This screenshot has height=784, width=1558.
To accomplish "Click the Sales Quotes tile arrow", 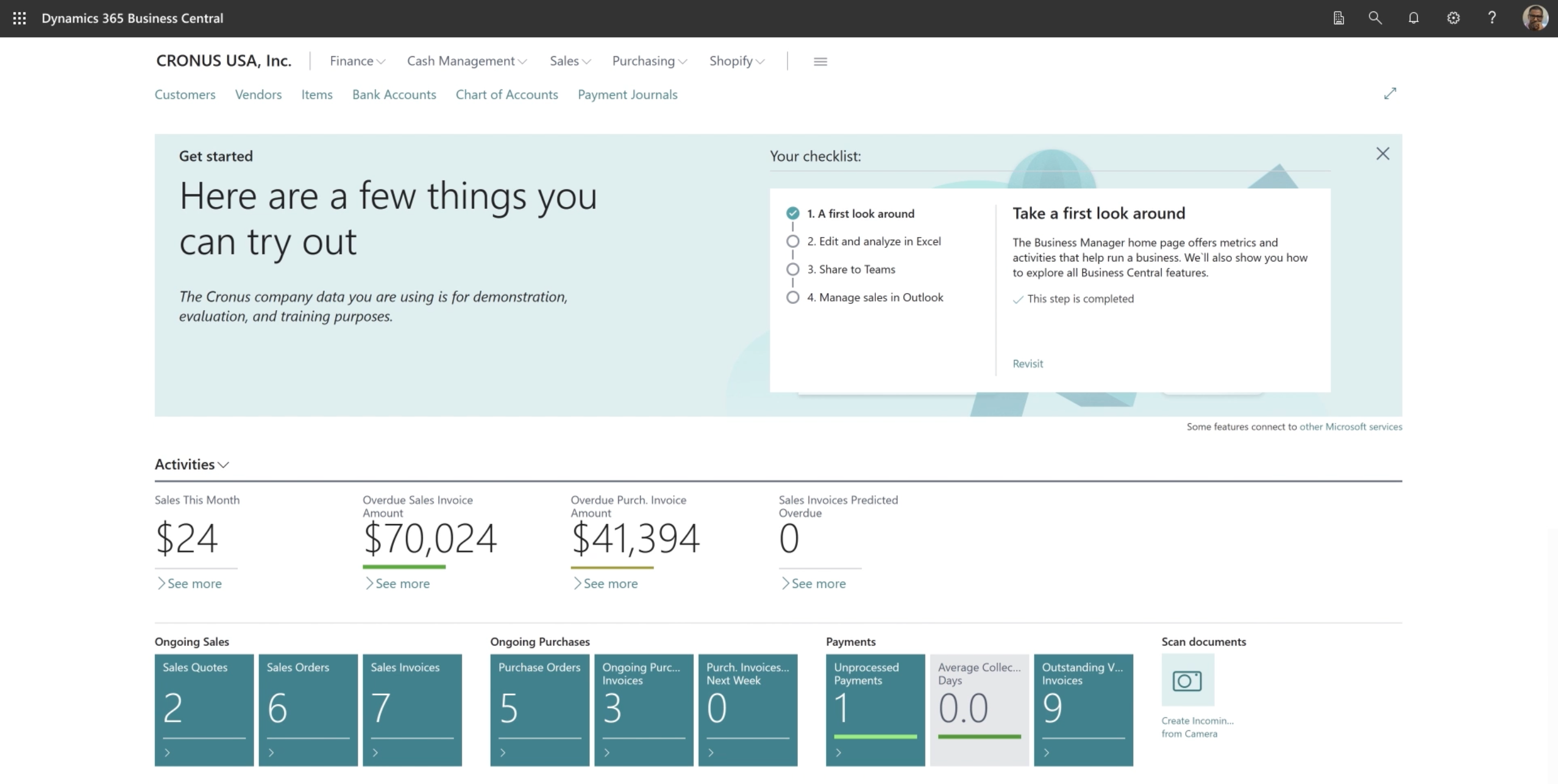I will 167,753.
